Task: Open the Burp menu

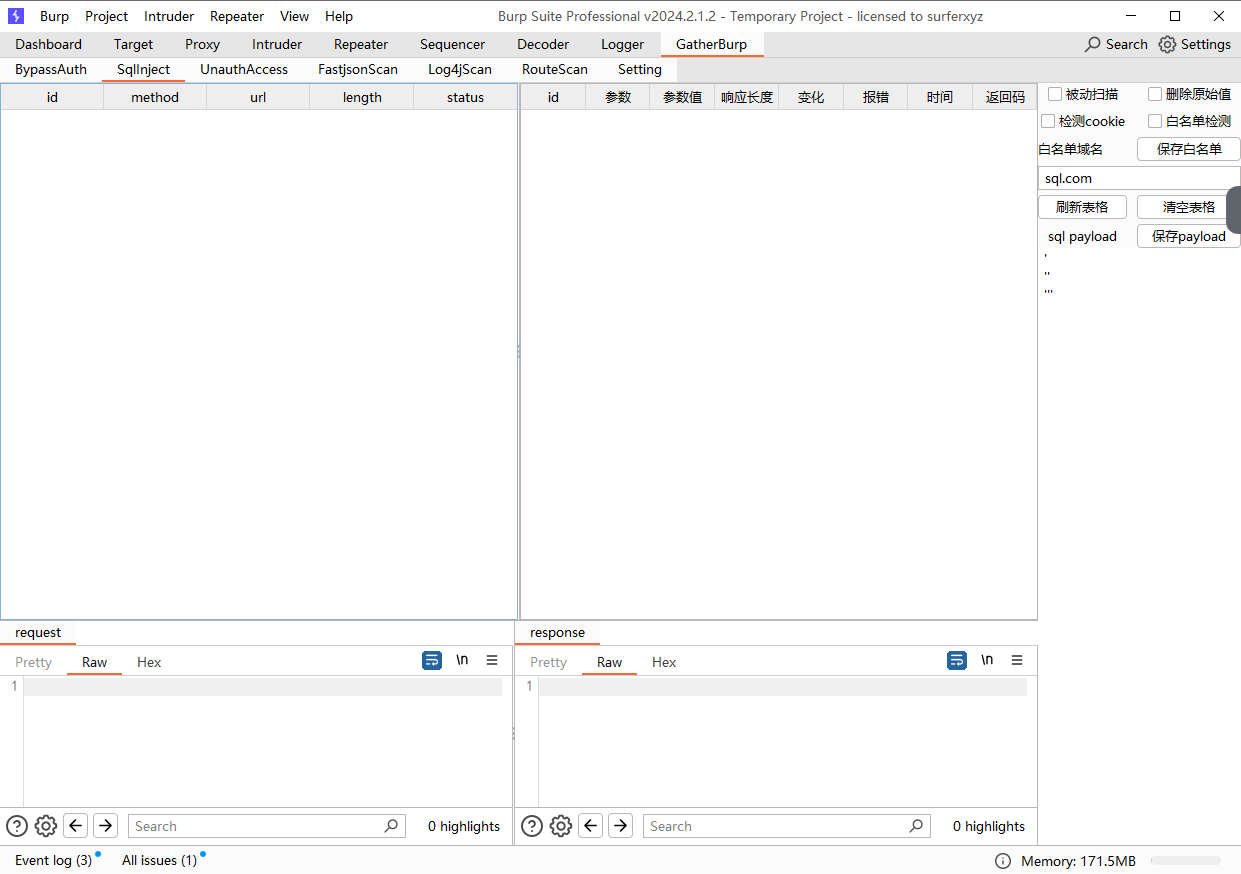Action: click(x=54, y=16)
